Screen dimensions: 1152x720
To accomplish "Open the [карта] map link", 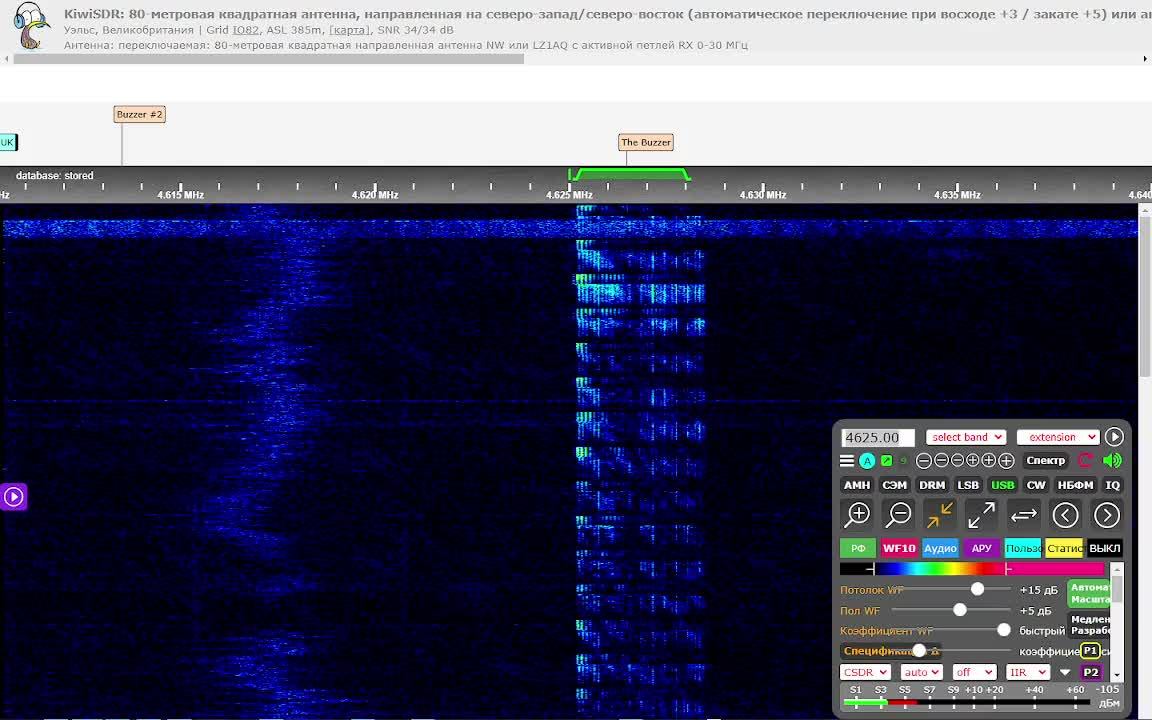I will 349,30.
